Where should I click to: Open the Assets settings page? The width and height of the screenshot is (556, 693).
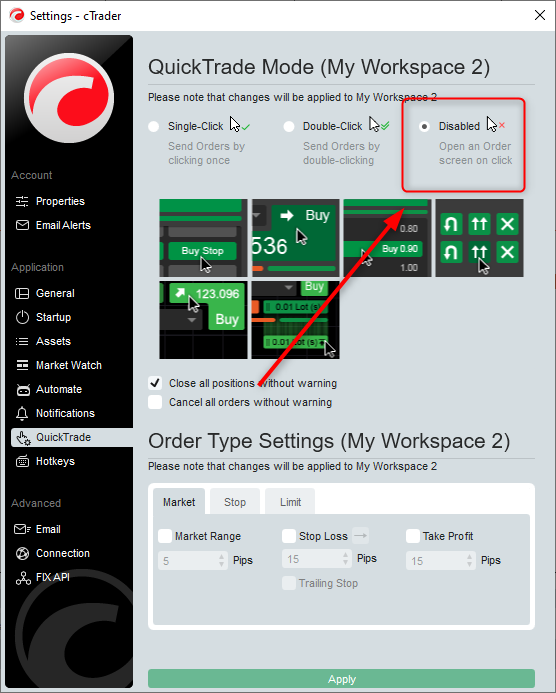point(53,341)
